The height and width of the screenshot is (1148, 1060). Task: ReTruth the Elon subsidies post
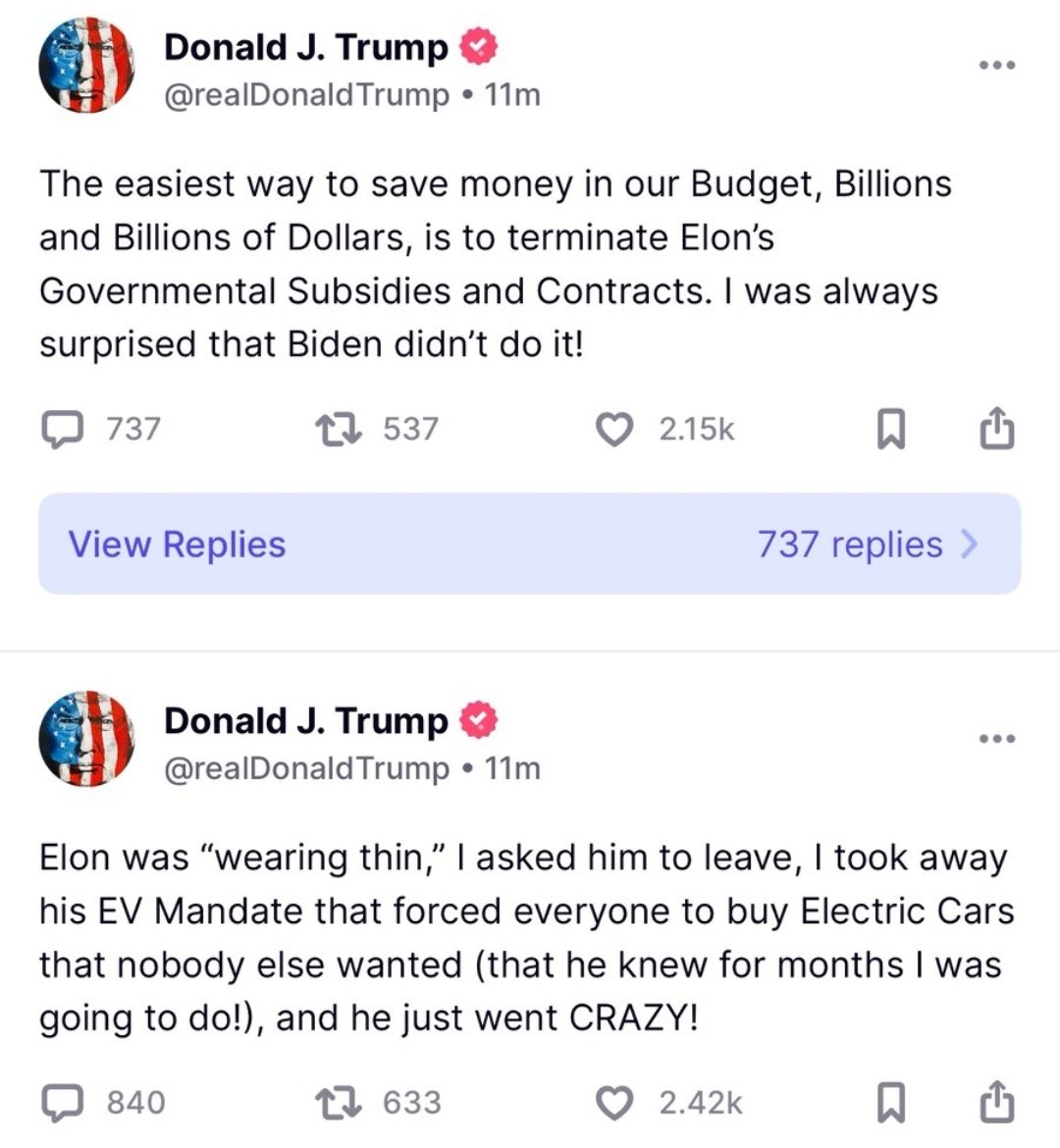(341, 429)
